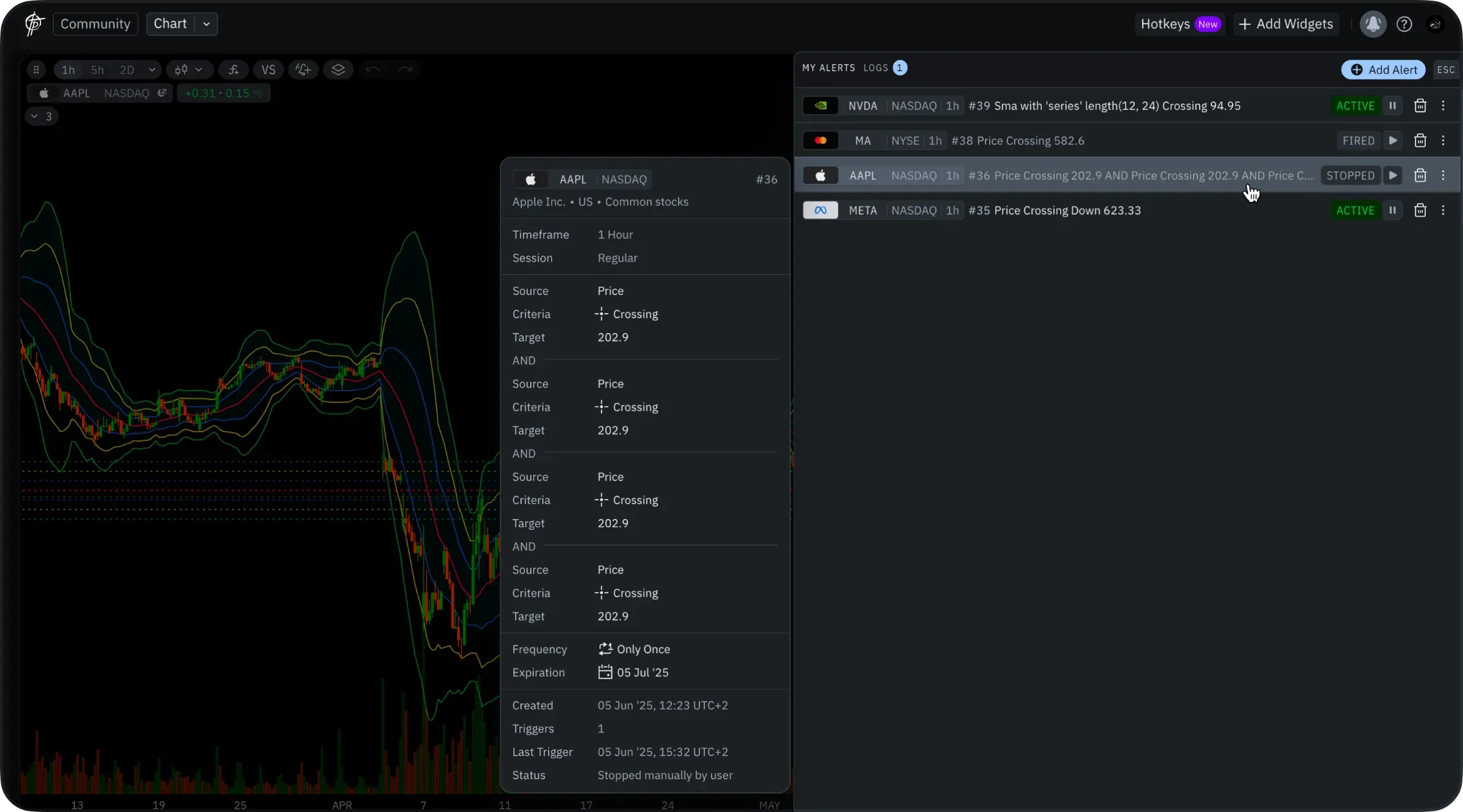Click the Add Alert button
The image size is (1463, 812).
(1383, 69)
